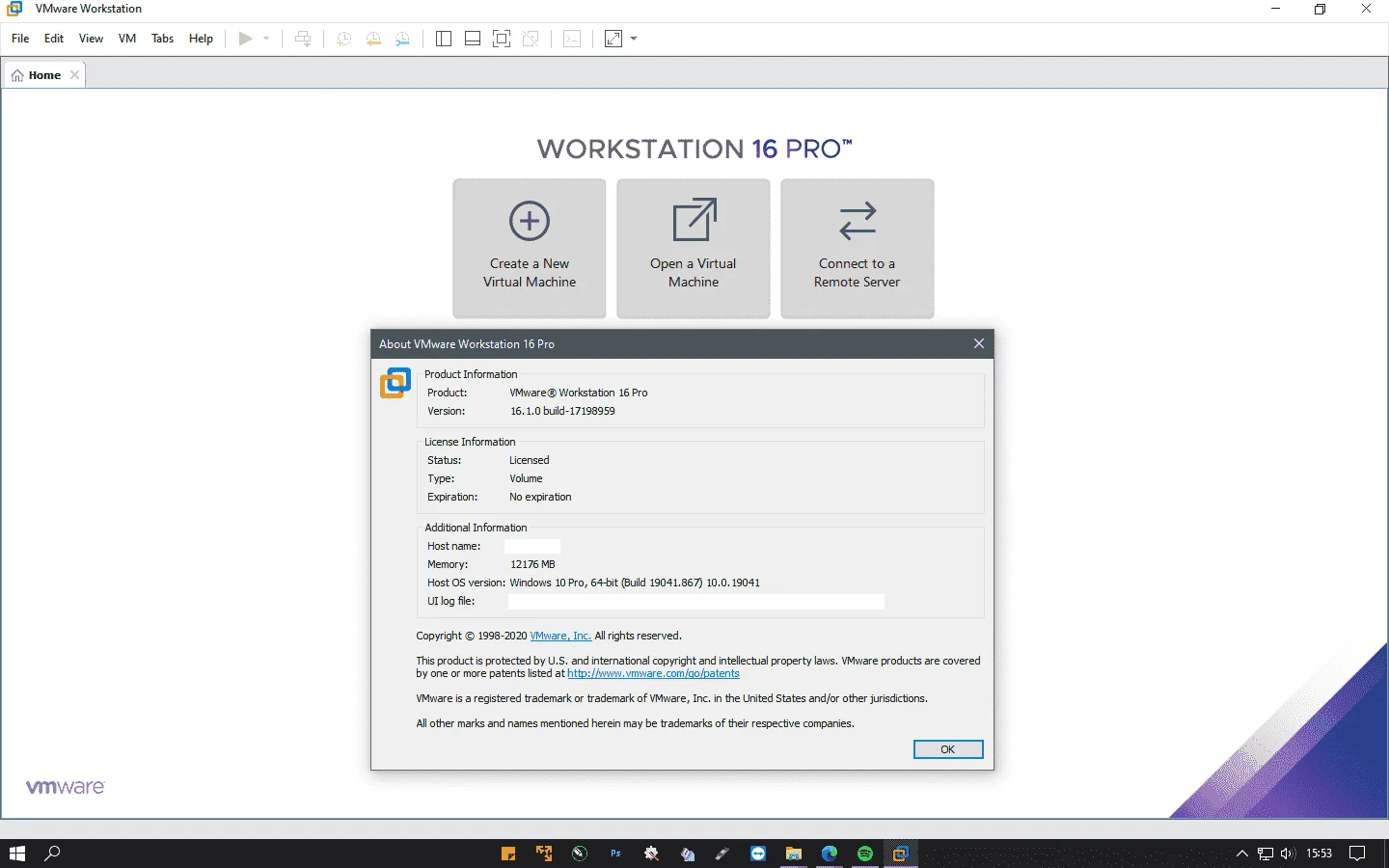
Task: Click the 'VMware® Workstation 16 Pro' product value
Action: point(579,393)
